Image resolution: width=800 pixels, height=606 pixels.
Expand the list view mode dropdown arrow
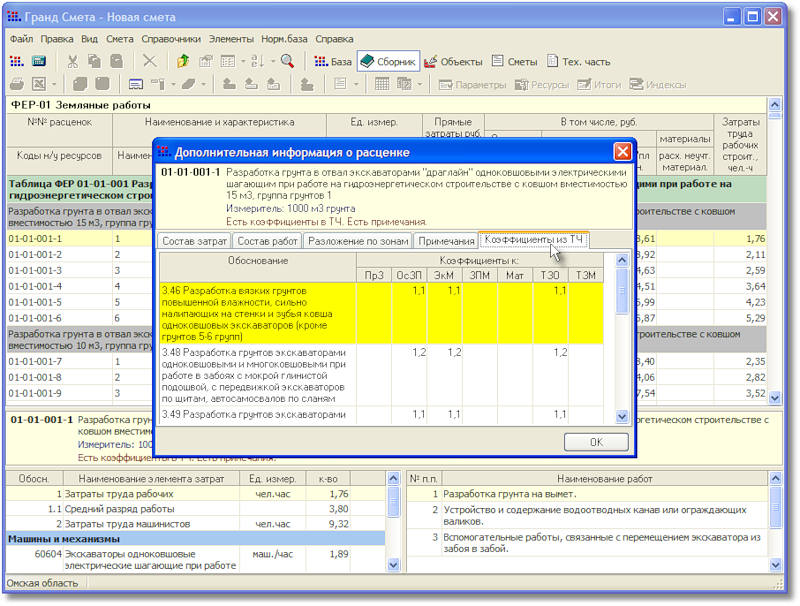[x=243, y=62]
